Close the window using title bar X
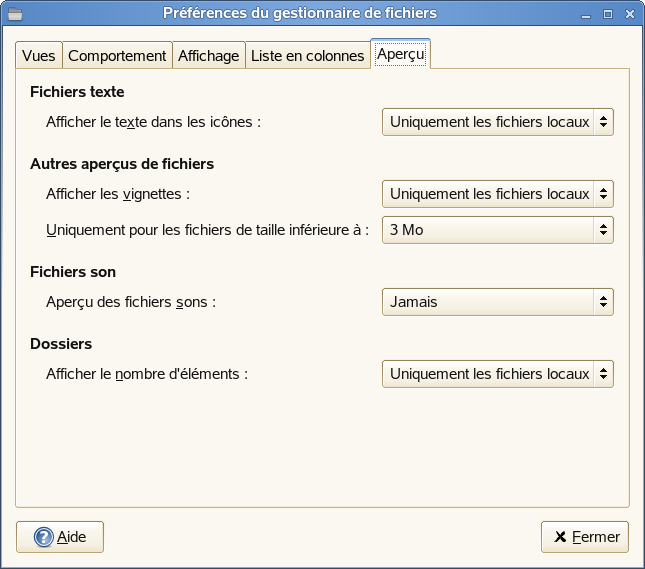Viewport: 645px width, 569px height. 629,13
